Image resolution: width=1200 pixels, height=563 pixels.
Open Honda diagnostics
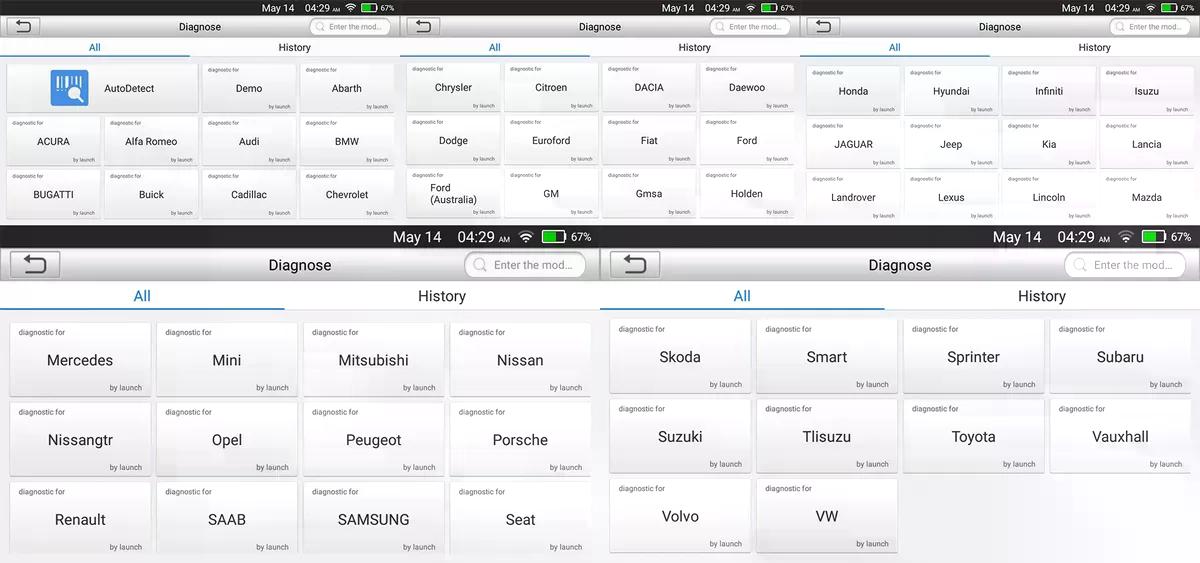click(853, 90)
